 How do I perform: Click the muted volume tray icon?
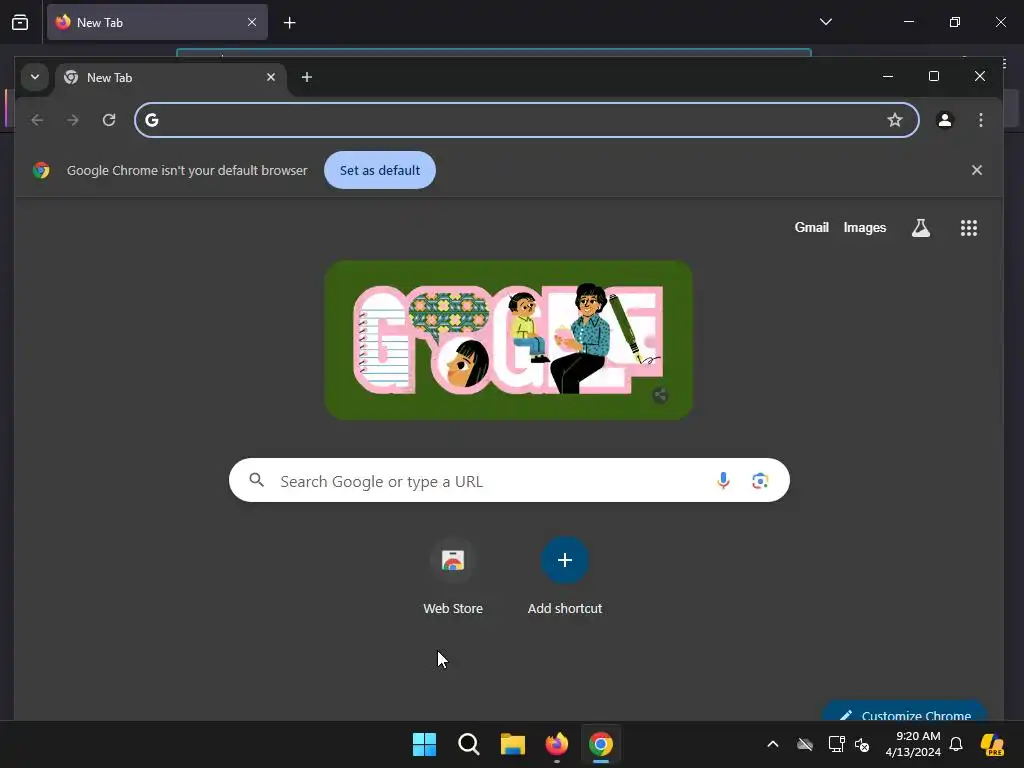pyautogui.click(x=862, y=744)
